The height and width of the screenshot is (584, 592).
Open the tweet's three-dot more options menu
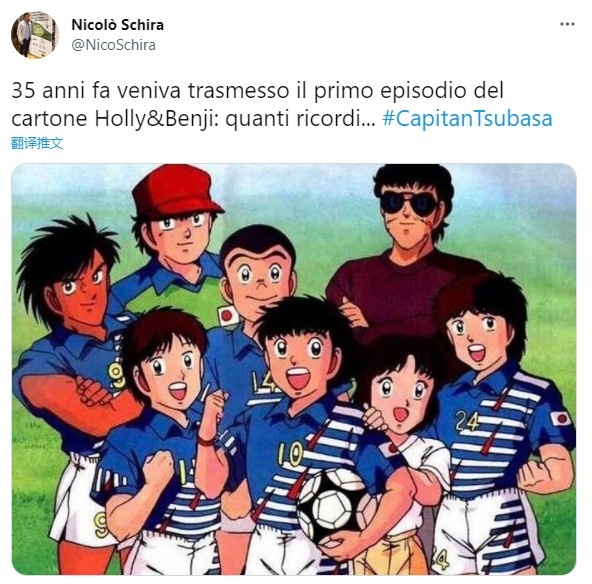click(x=567, y=24)
